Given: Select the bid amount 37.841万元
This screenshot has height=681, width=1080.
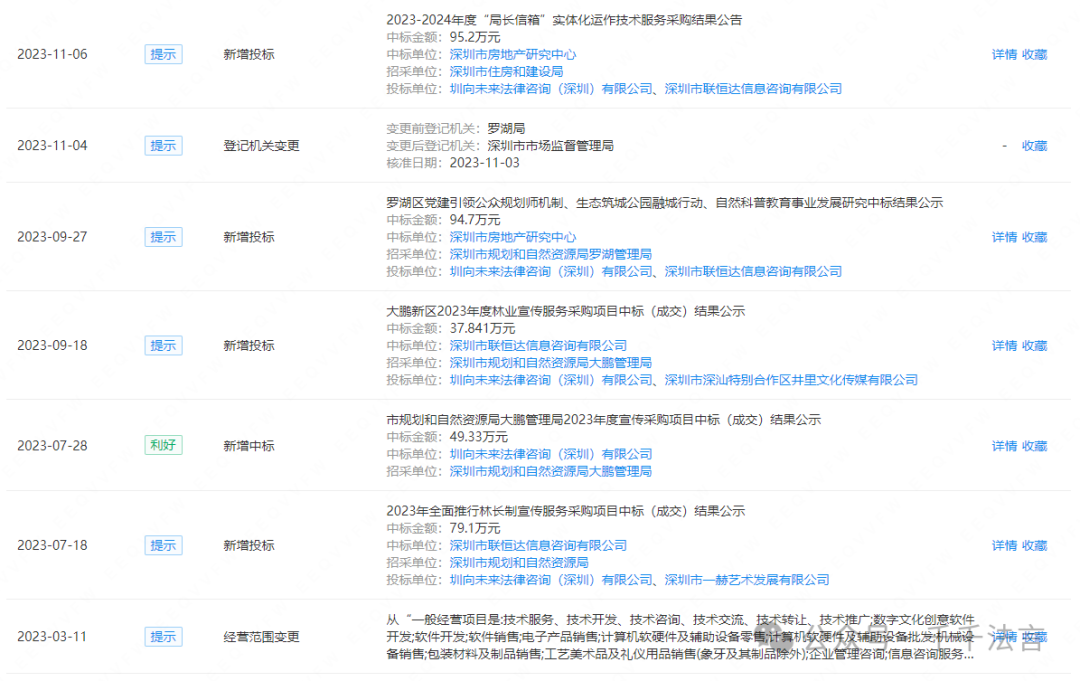Looking at the screenshot, I should tap(482, 328).
